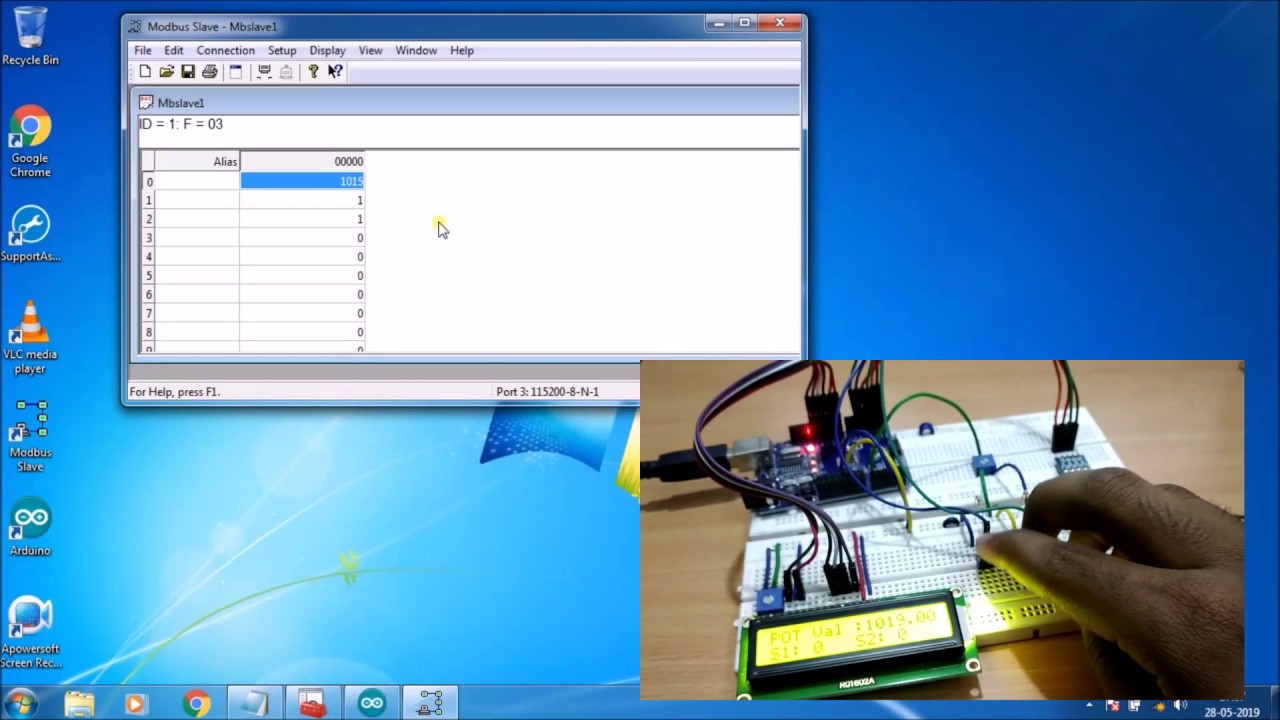The width and height of the screenshot is (1280, 720).
Task: Click the Print toolbar icon
Action: (209, 72)
